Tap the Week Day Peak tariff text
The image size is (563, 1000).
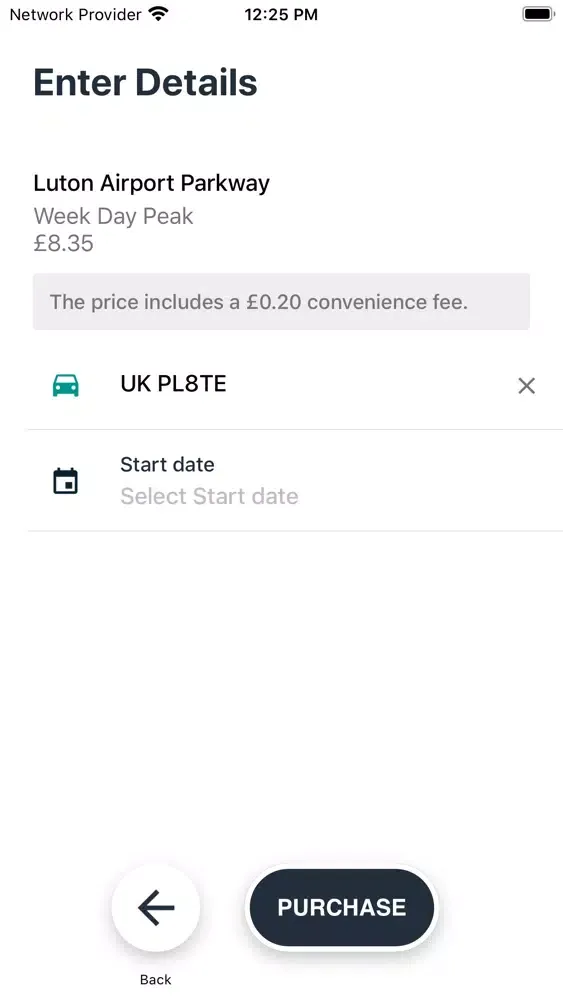tap(113, 216)
